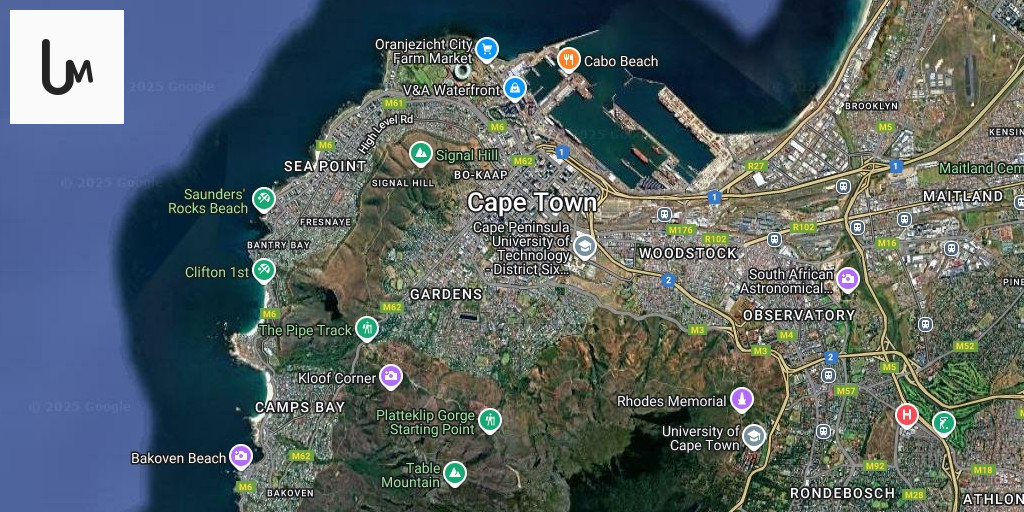Image resolution: width=1024 pixels, height=512 pixels.
Task: Click the Rhodes Memorial monument marker
Action: coord(741,400)
